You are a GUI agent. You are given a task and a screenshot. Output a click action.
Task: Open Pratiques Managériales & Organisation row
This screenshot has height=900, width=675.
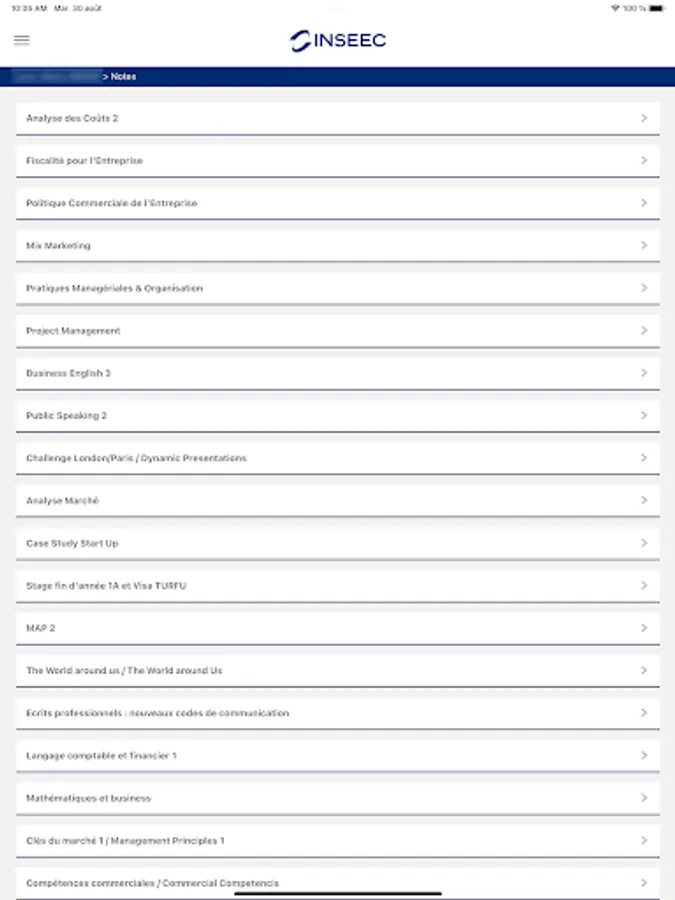pos(115,288)
